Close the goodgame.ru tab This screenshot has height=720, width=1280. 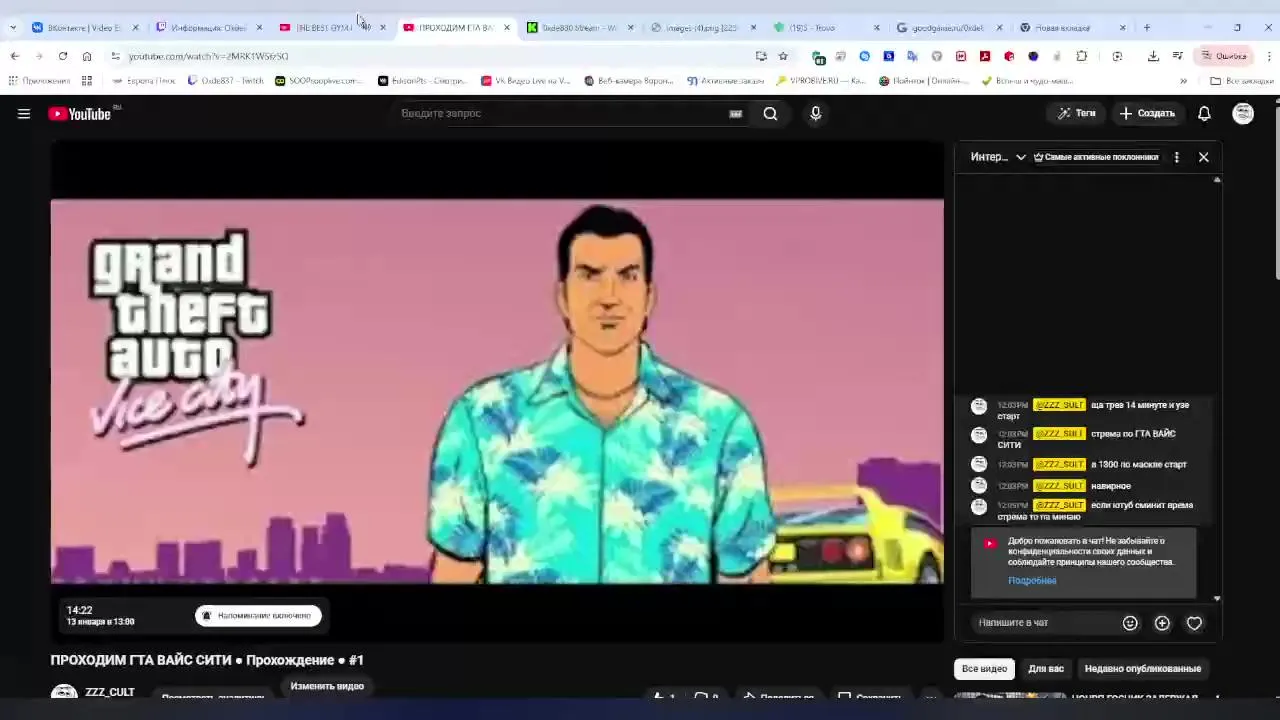999,27
